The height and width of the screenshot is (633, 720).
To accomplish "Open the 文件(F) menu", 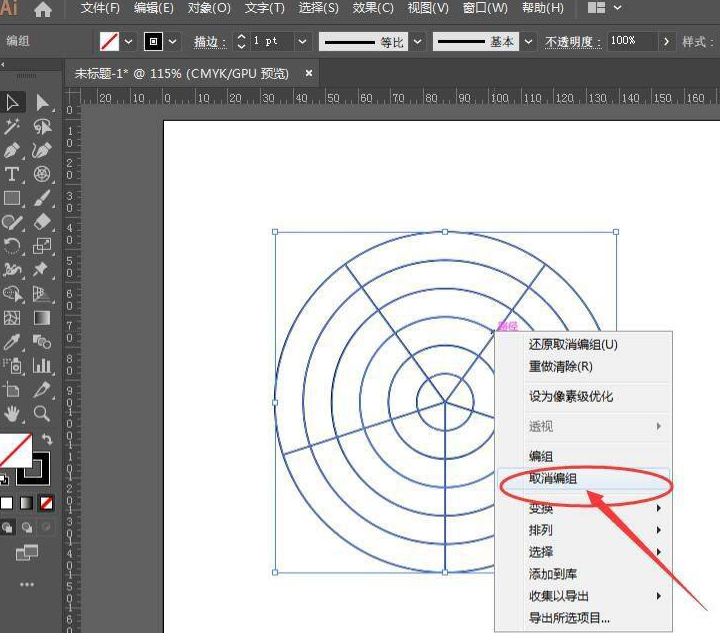I will tap(100, 8).
